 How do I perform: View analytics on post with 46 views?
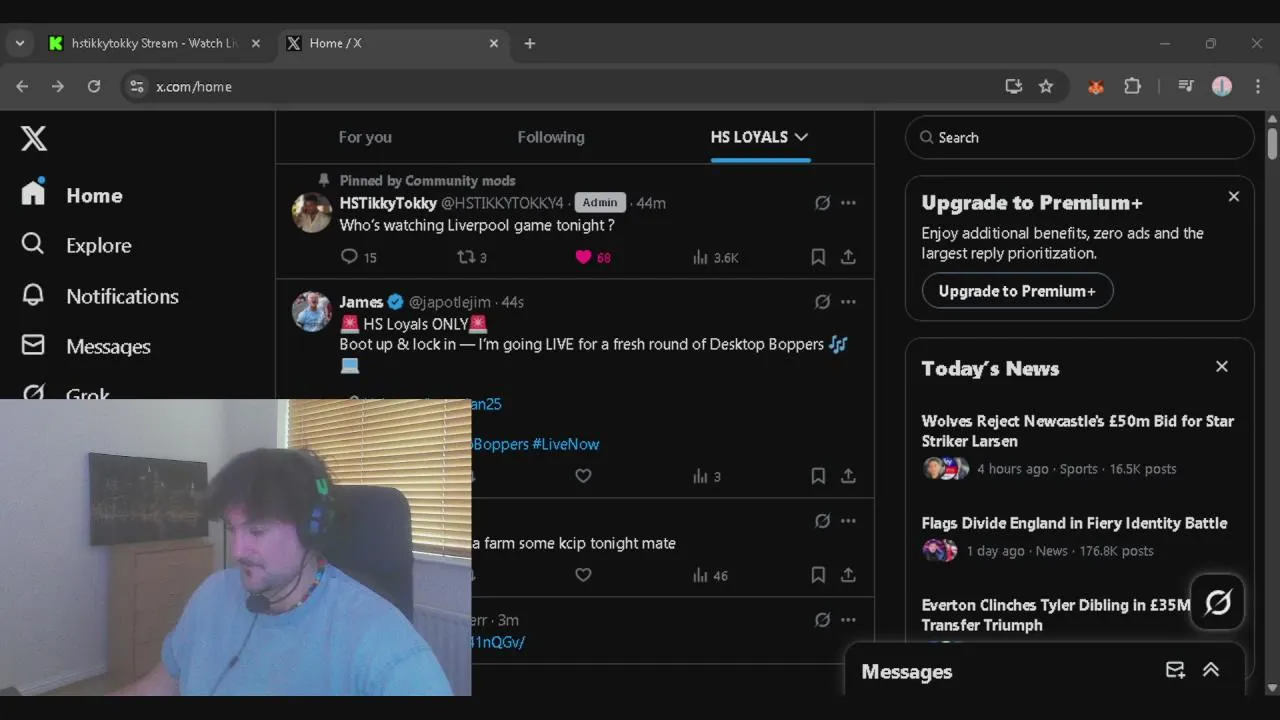pyautogui.click(x=710, y=575)
